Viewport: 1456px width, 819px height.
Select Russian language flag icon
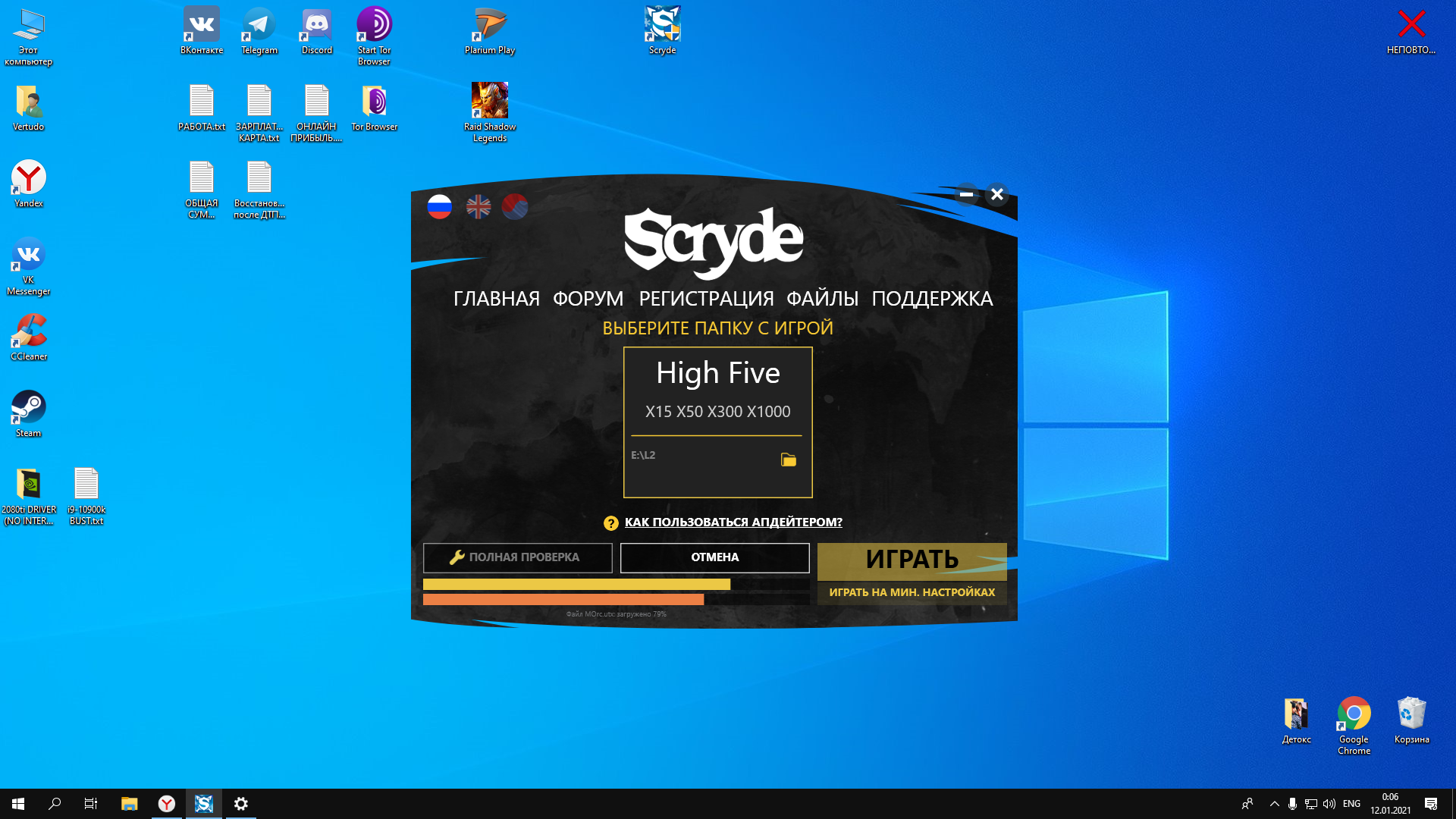pyautogui.click(x=439, y=206)
